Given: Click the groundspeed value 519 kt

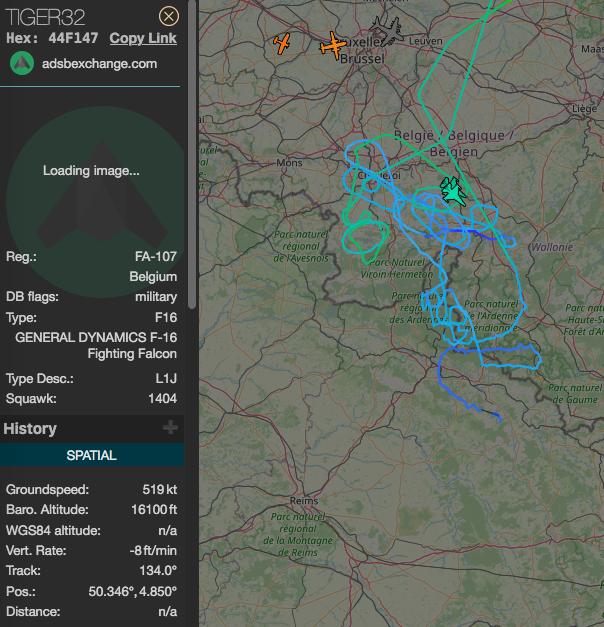Looking at the screenshot, I should click(x=160, y=489).
